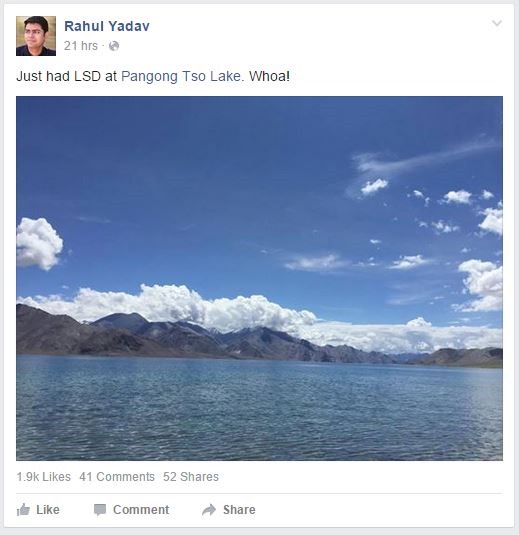
Task: Open the post options chevron menu
Action: pos(497,23)
